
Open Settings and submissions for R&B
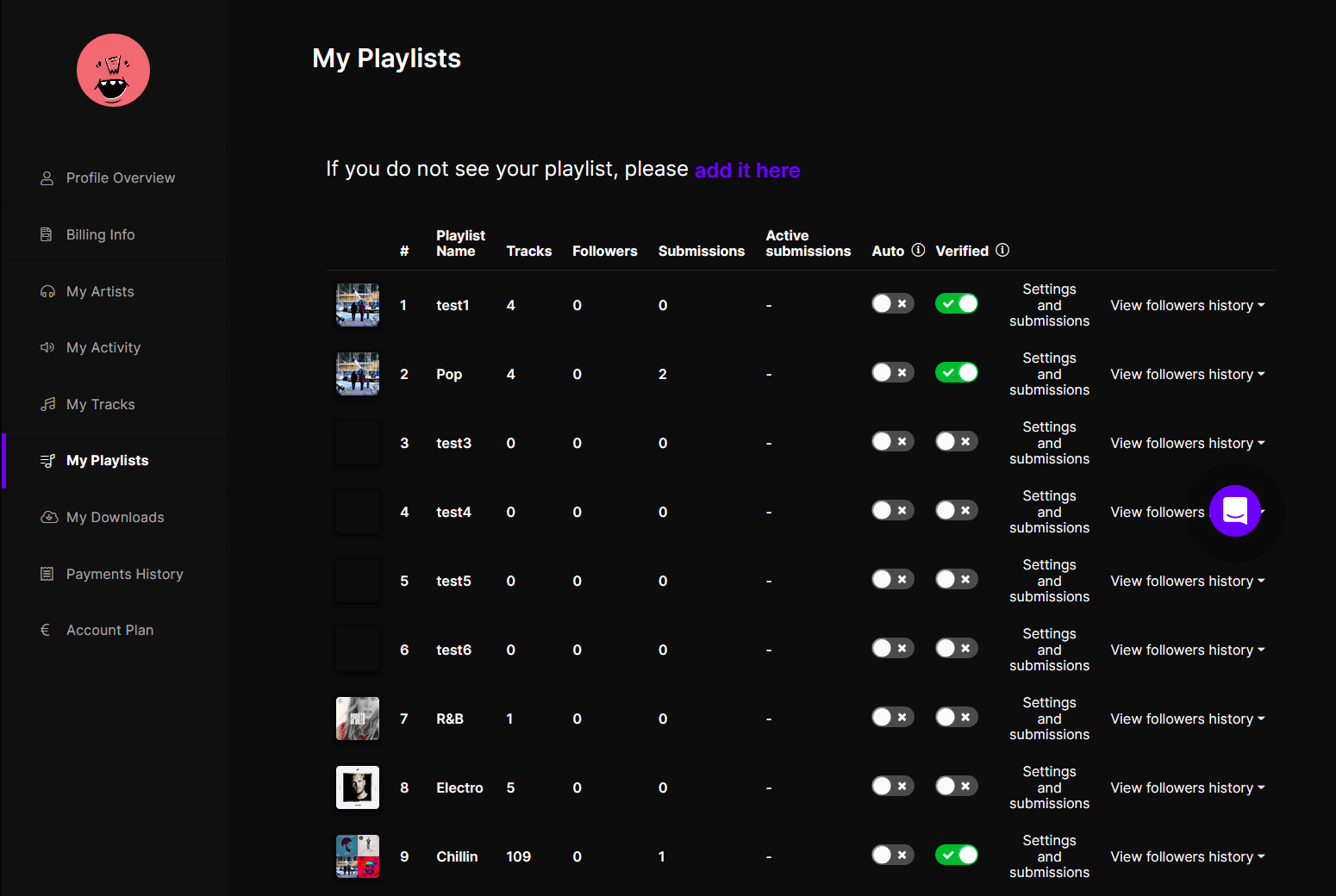[1049, 719]
